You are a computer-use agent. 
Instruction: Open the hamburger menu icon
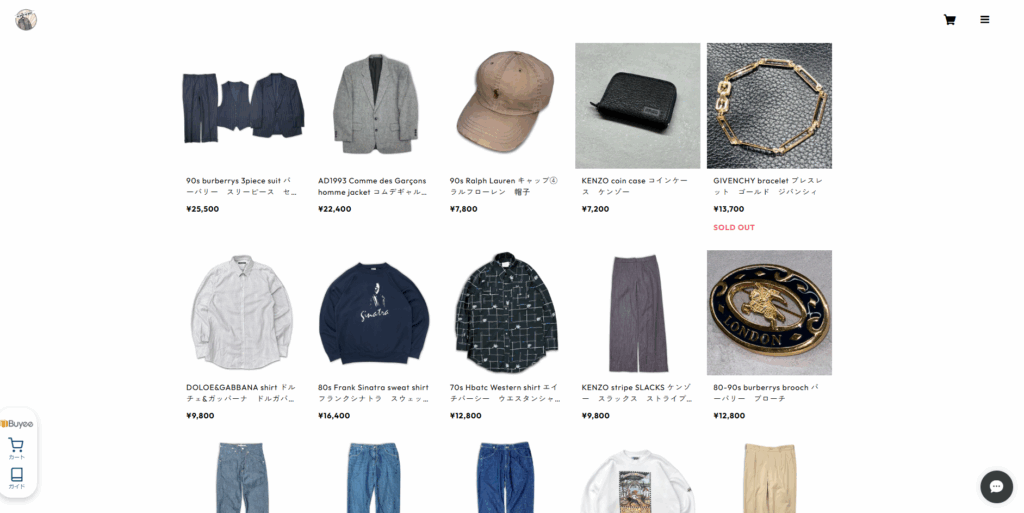pos(984,20)
